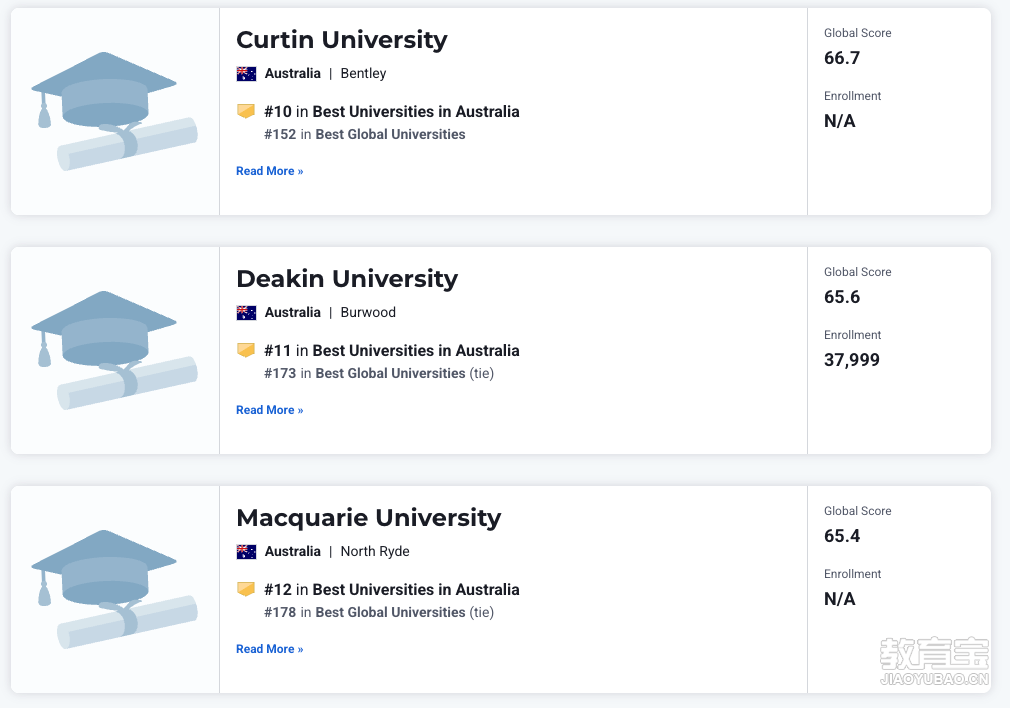Click the Deakin University graduation cap thumbnail
1010x708 pixels.
115,350
